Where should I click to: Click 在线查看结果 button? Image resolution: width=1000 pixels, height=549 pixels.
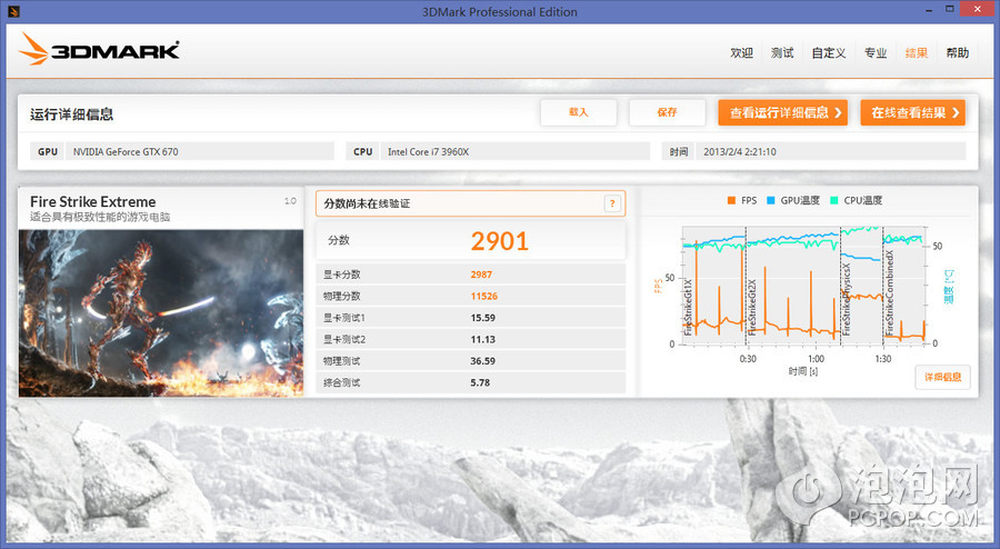[x=913, y=112]
